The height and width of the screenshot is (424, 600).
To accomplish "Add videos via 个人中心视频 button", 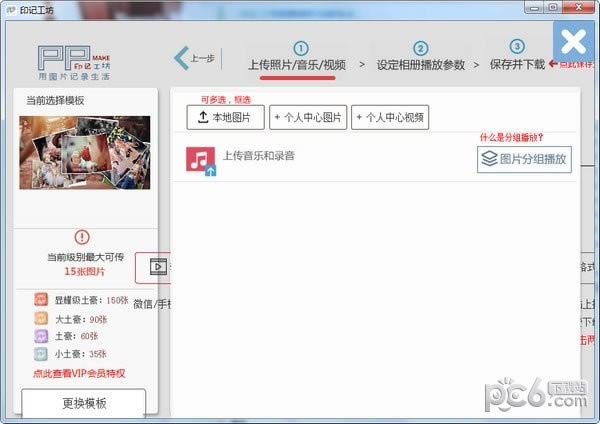I will 390,117.
